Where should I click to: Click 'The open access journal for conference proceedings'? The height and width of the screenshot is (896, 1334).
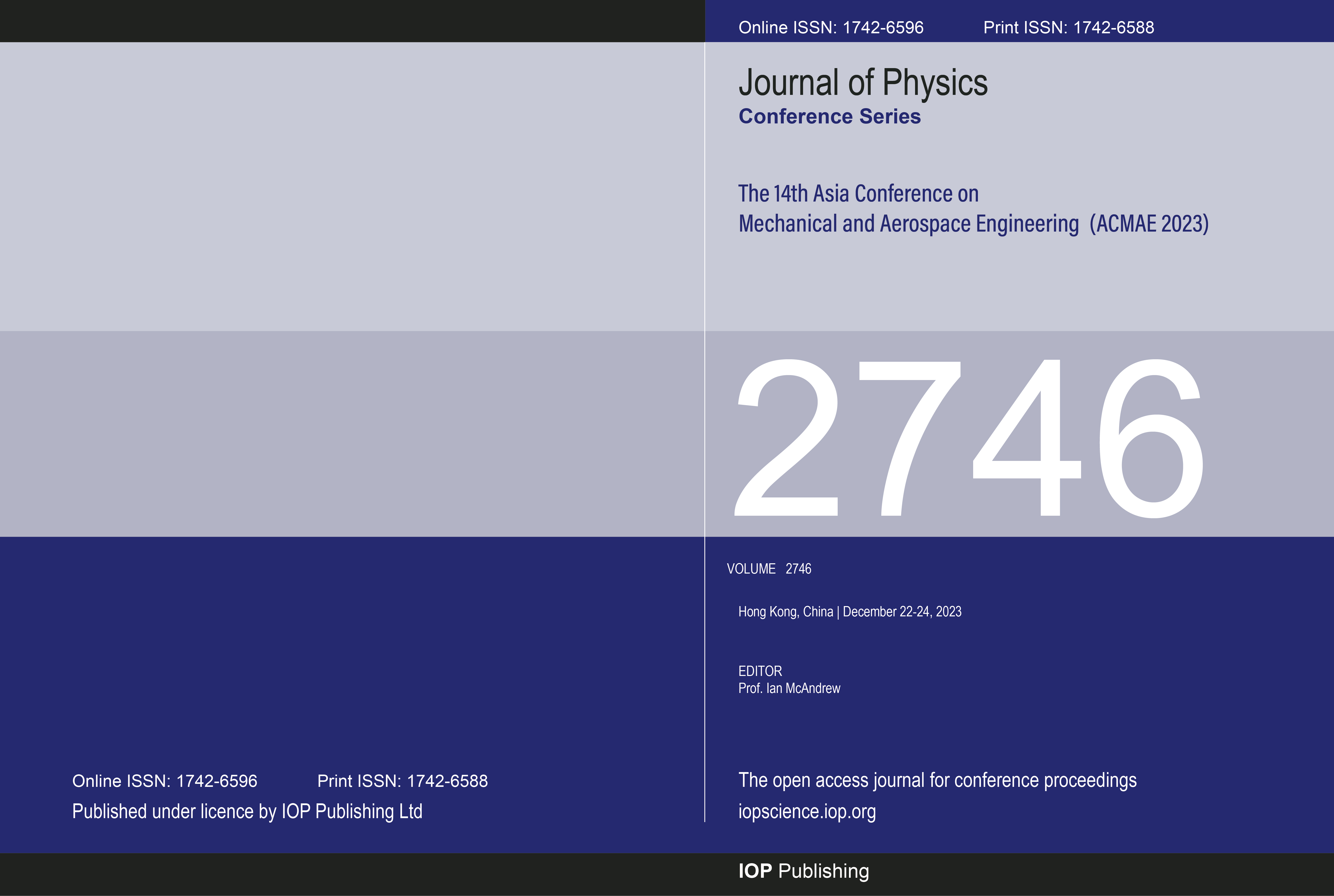pos(937,781)
